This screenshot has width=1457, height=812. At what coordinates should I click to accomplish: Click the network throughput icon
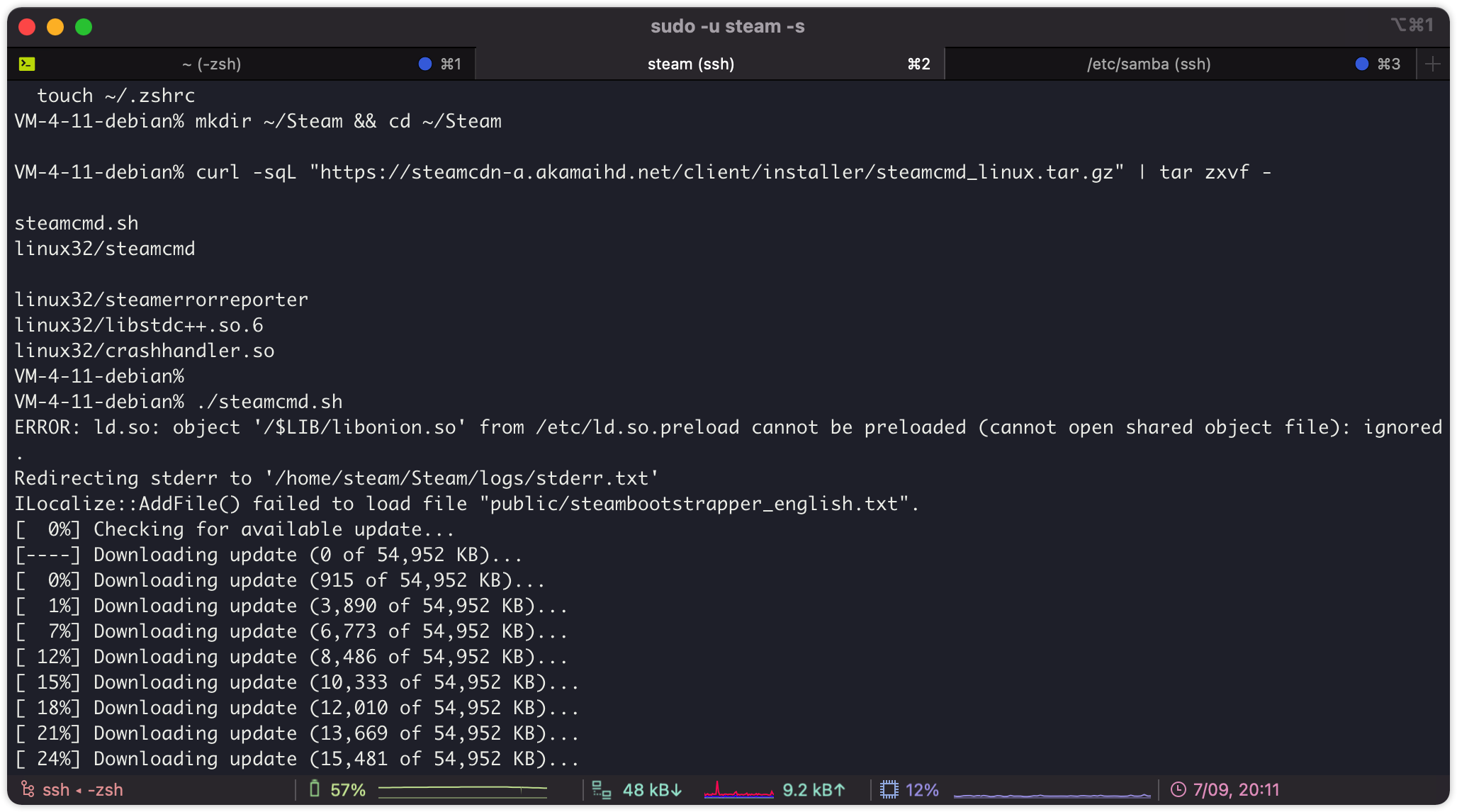tap(601, 789)
